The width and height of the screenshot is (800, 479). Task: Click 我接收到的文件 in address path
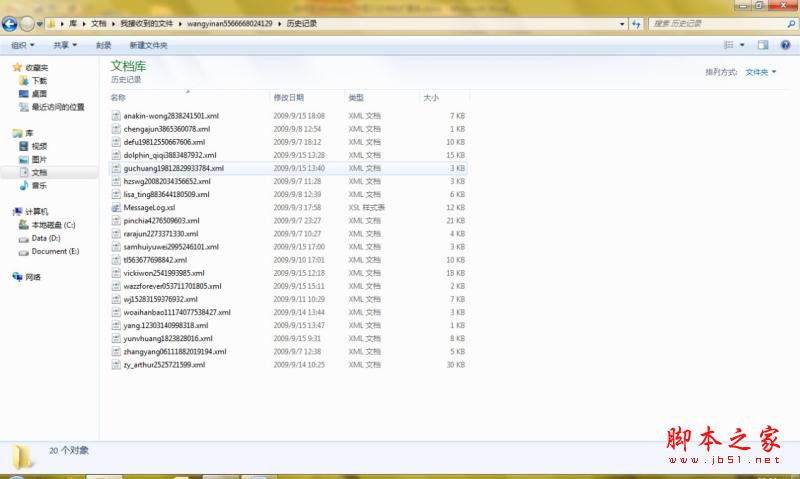[146, 23]
